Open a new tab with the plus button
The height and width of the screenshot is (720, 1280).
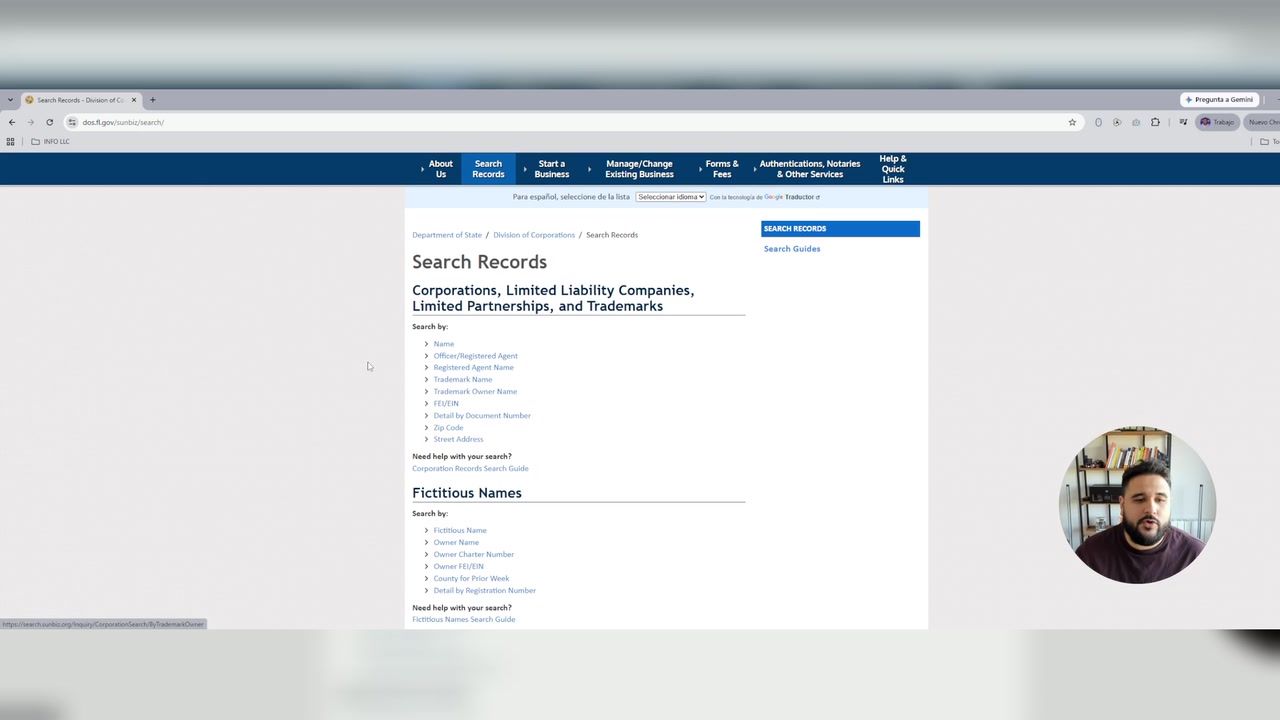click(152, 100)
